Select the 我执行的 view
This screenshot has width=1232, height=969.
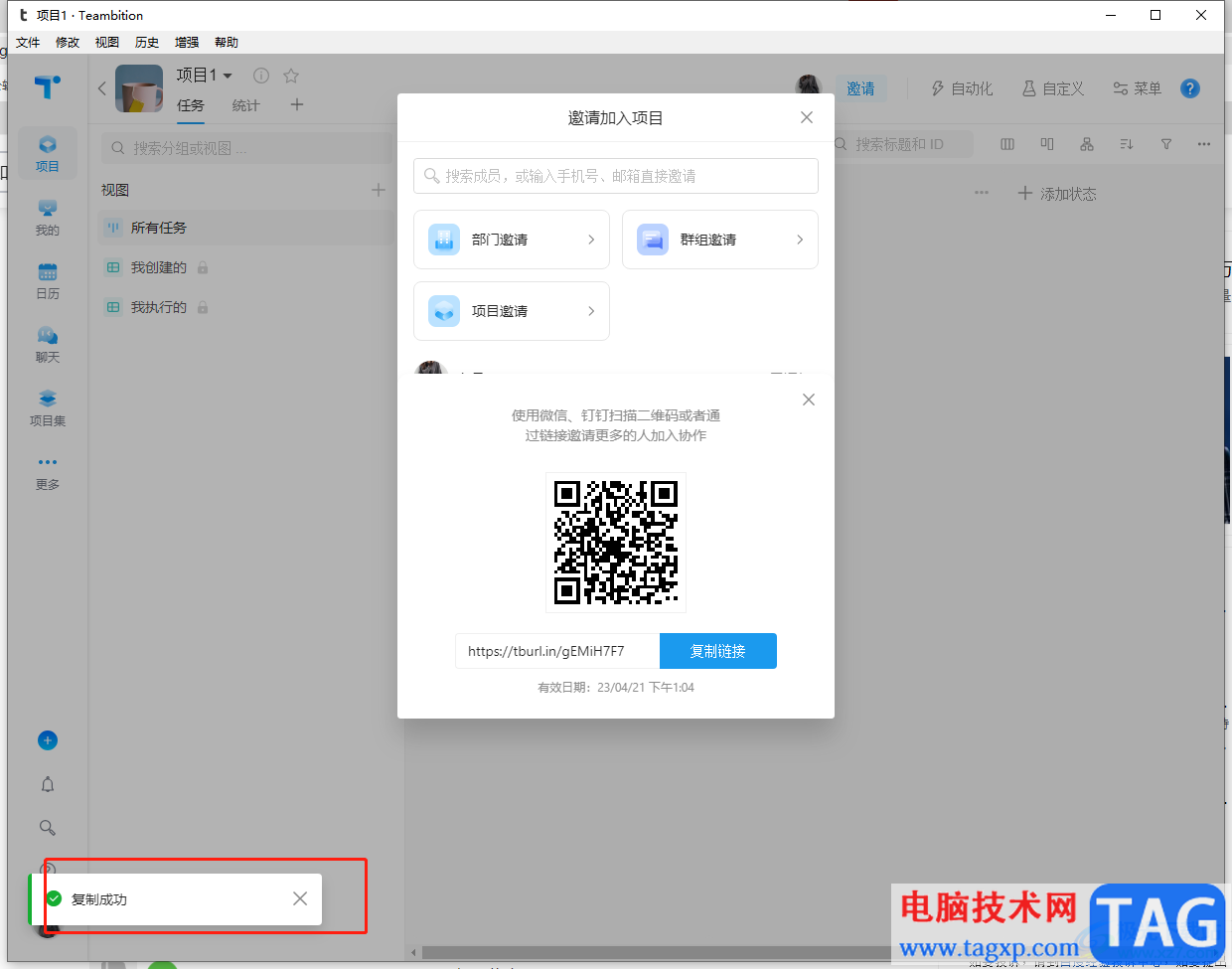pos(247,307)
